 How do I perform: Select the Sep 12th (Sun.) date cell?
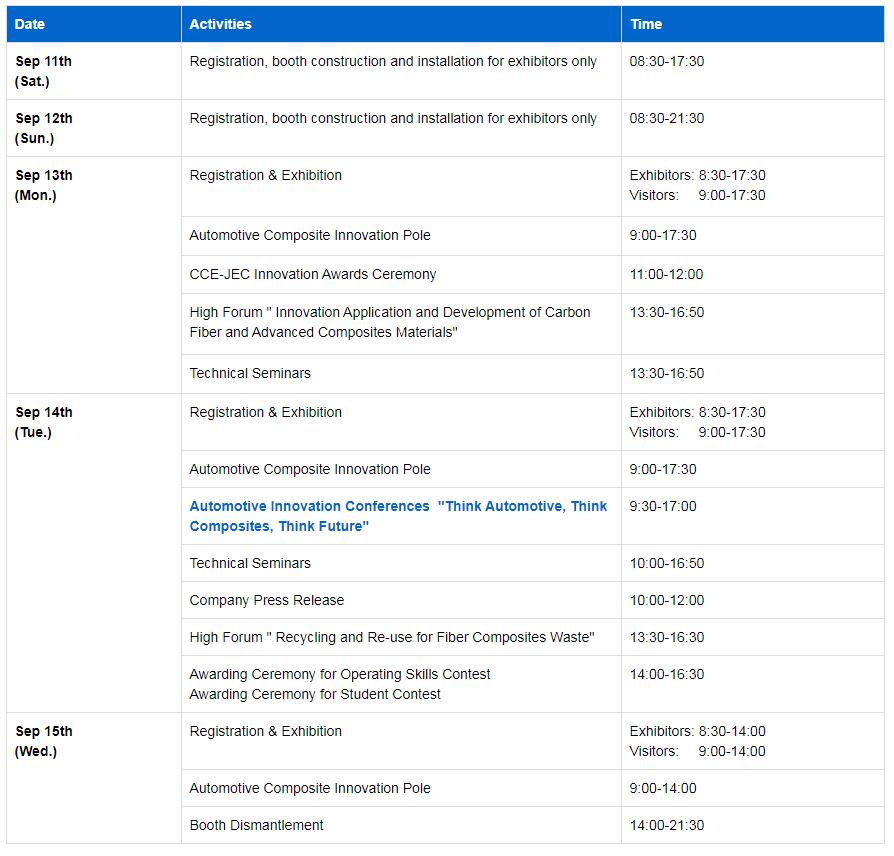tap(44, 128)
